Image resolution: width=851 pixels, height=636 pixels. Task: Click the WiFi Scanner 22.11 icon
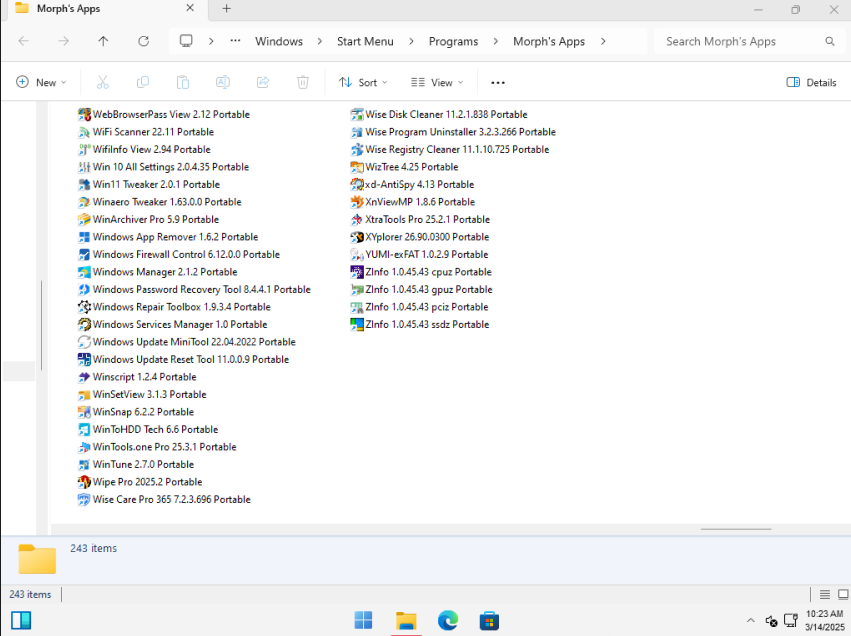(84, 132)
